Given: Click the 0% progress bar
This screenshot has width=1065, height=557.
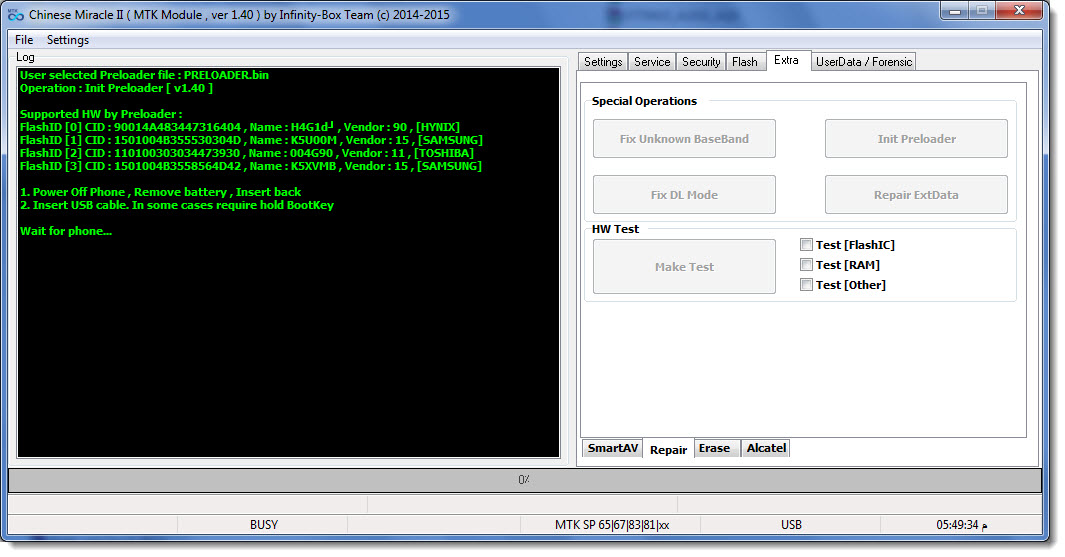Looking at the screenshot, I should (x=524, y=480).
